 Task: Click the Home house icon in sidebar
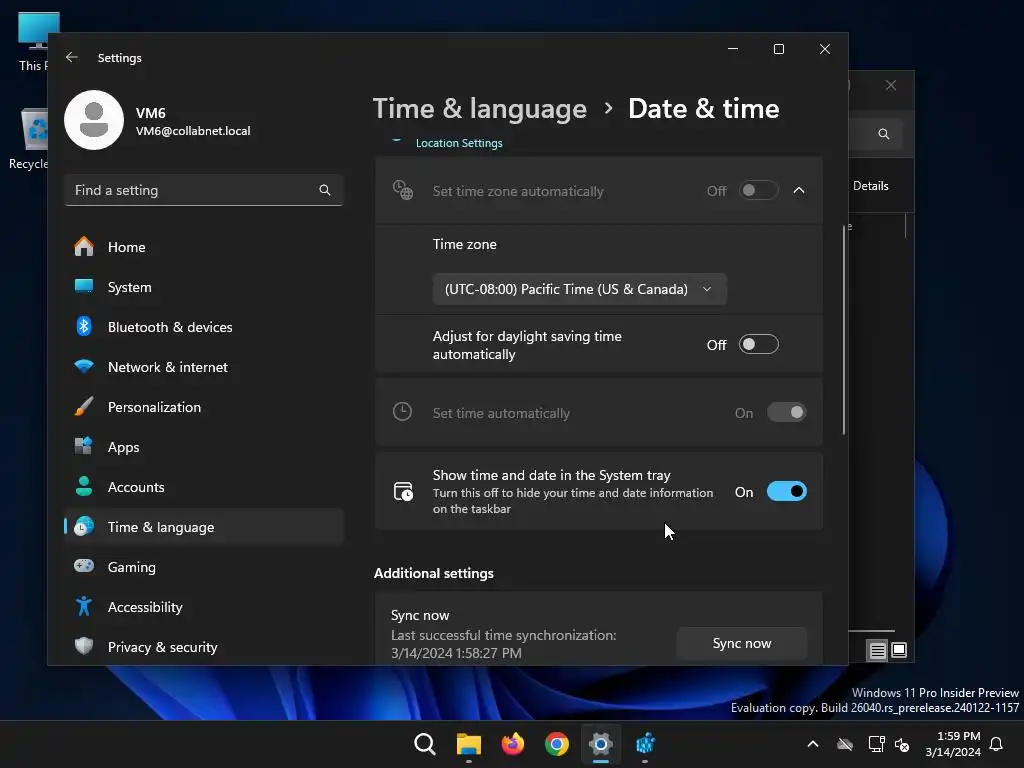click(84, 246)
